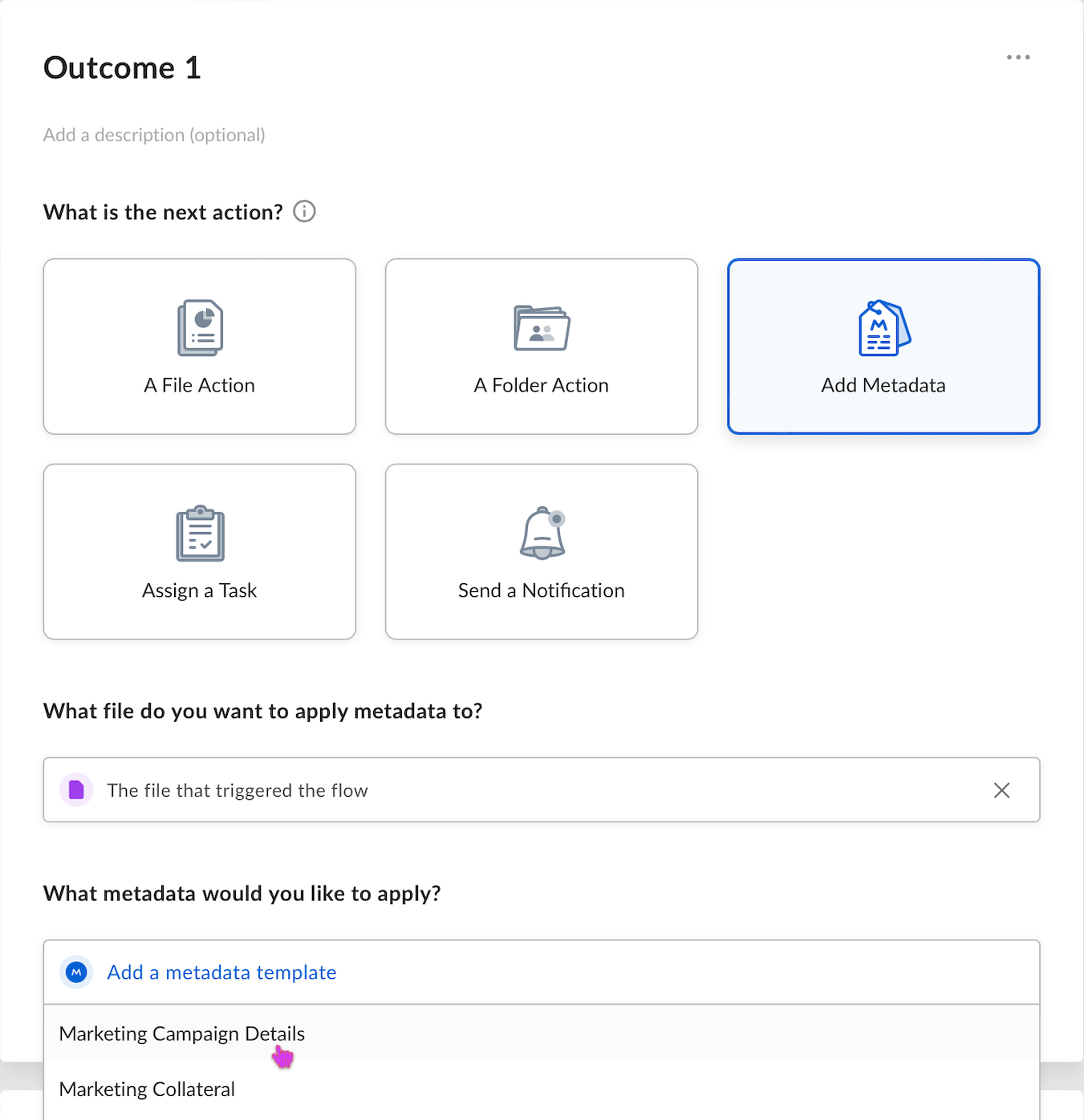Click the Folder Action folder icon

pyautogui.click(x=542, y=327)
